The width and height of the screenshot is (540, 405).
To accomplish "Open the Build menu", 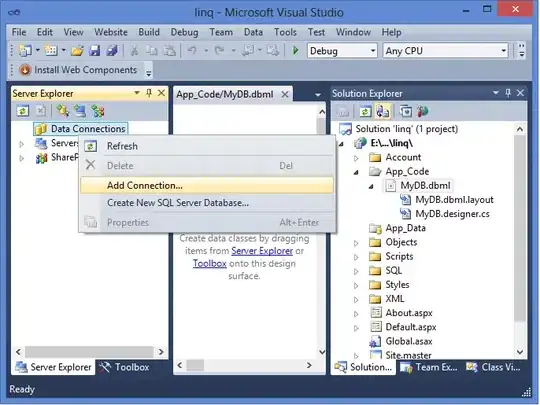I will click(x=149, y=32).
